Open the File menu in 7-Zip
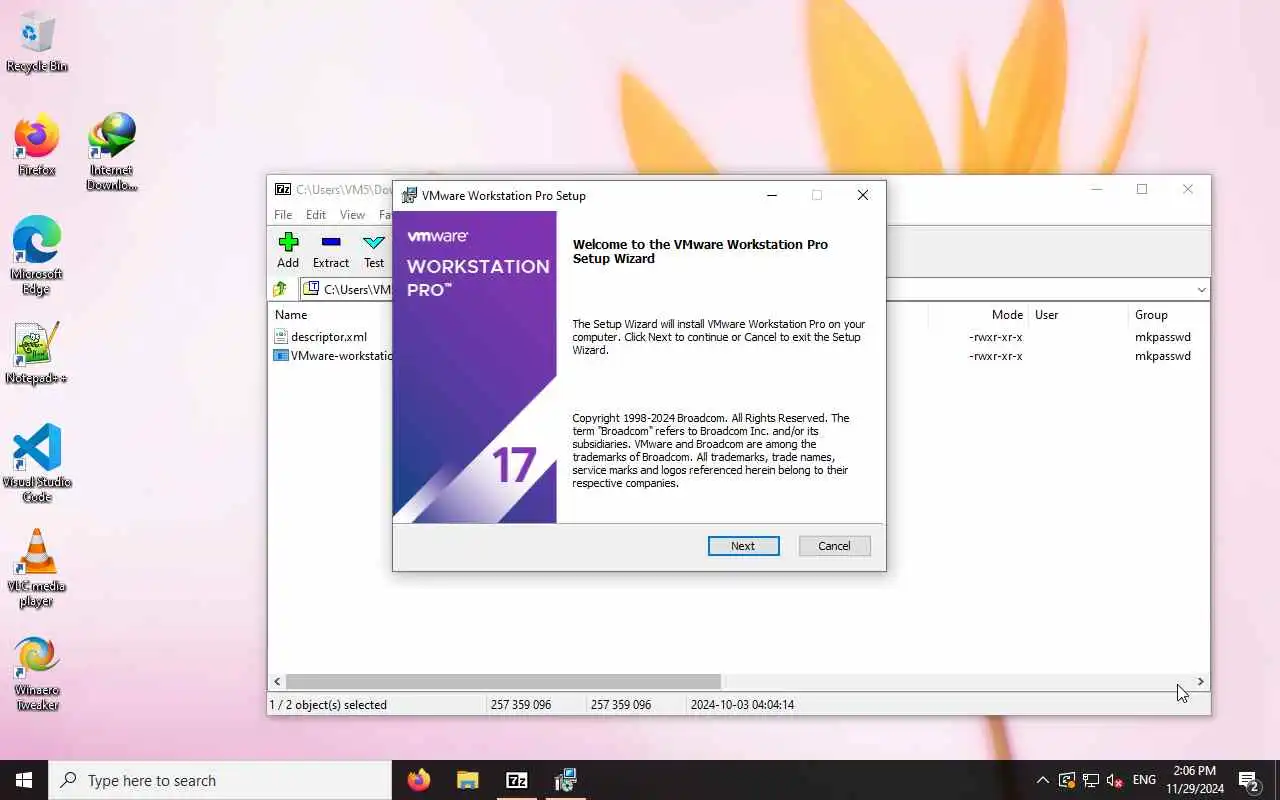Screen dimensions: 1280x800 pyautogui.click(x=283, y=214)
